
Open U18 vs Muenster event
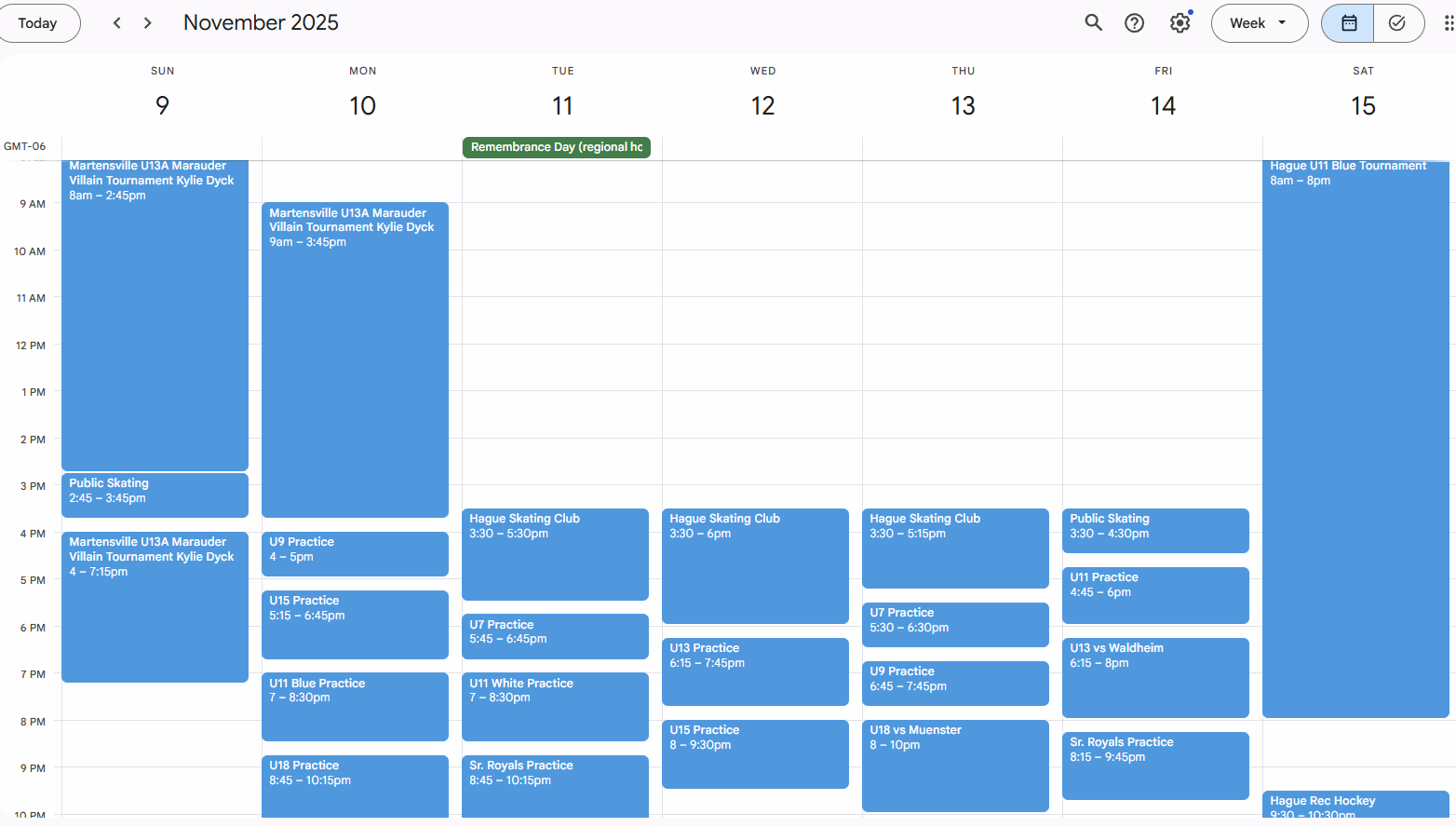pos(954,765)
